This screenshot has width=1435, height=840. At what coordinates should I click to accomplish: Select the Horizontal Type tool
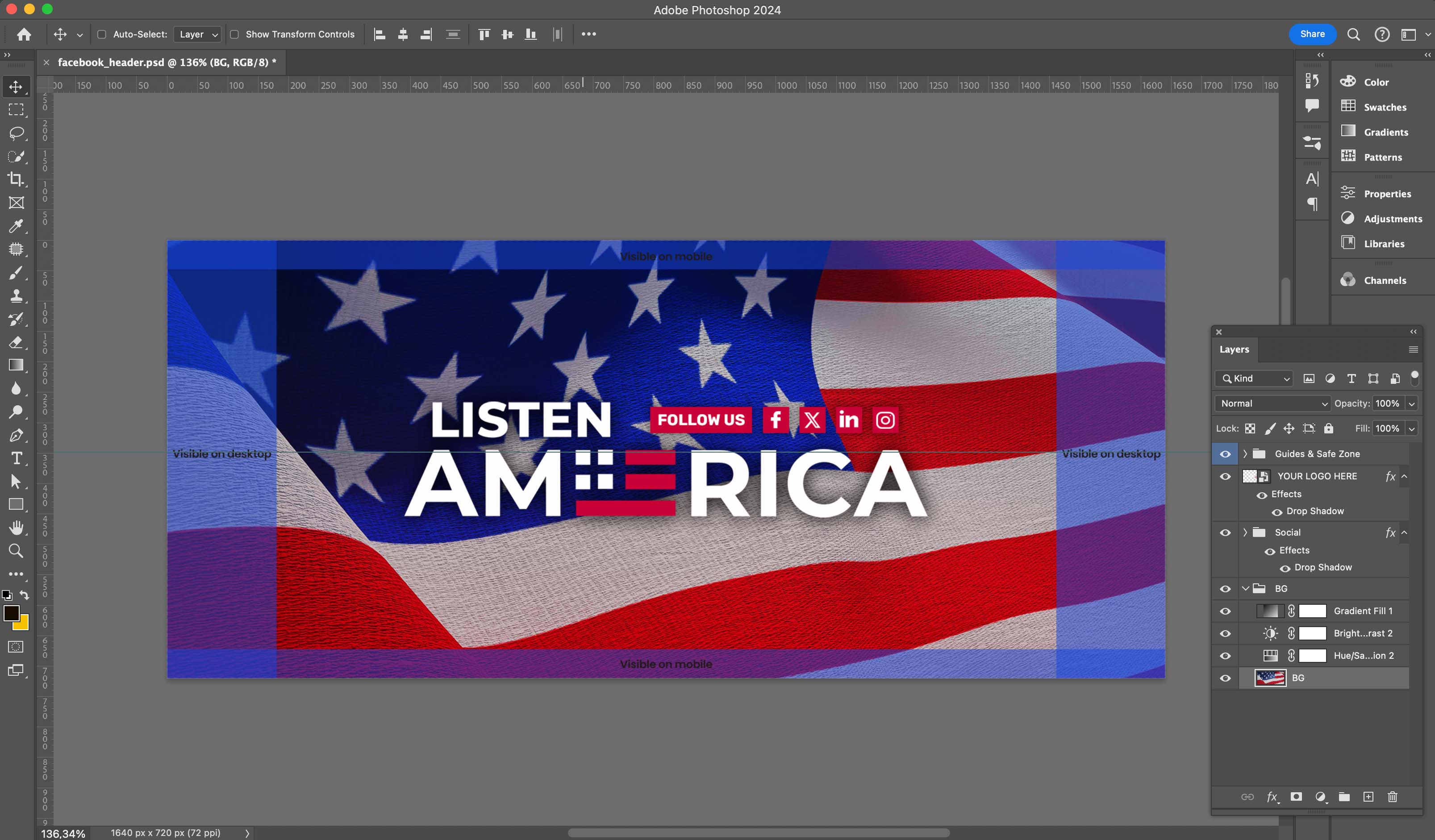[x=16, y=458]
